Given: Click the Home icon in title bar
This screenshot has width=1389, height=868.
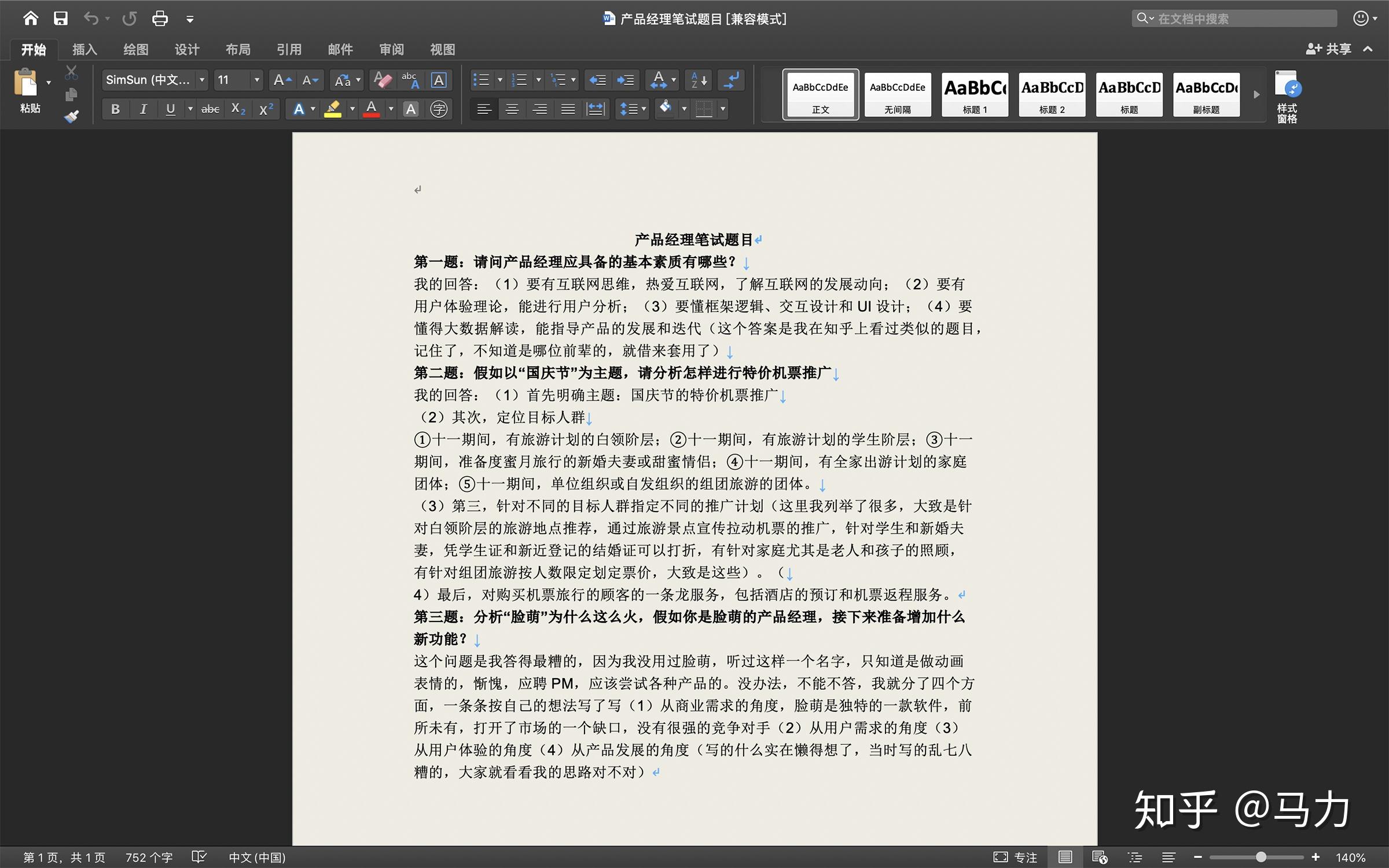Looking at the screenshot, I should pyautogui.click(x=31, y=19).
